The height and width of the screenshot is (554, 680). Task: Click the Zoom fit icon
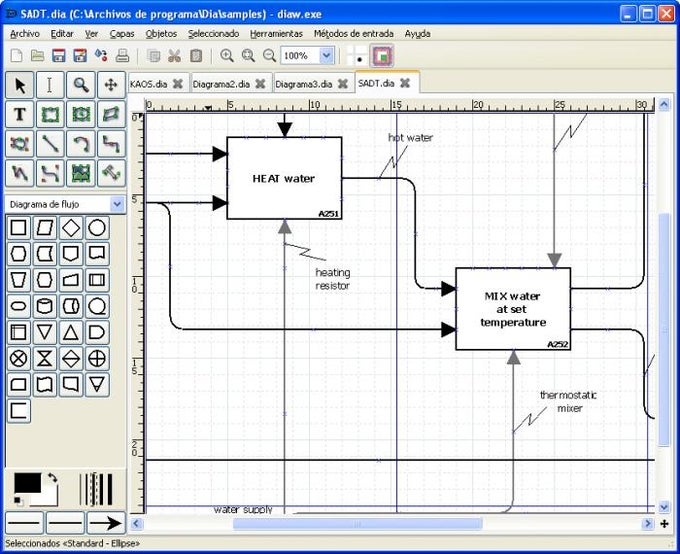click(248, 56)
